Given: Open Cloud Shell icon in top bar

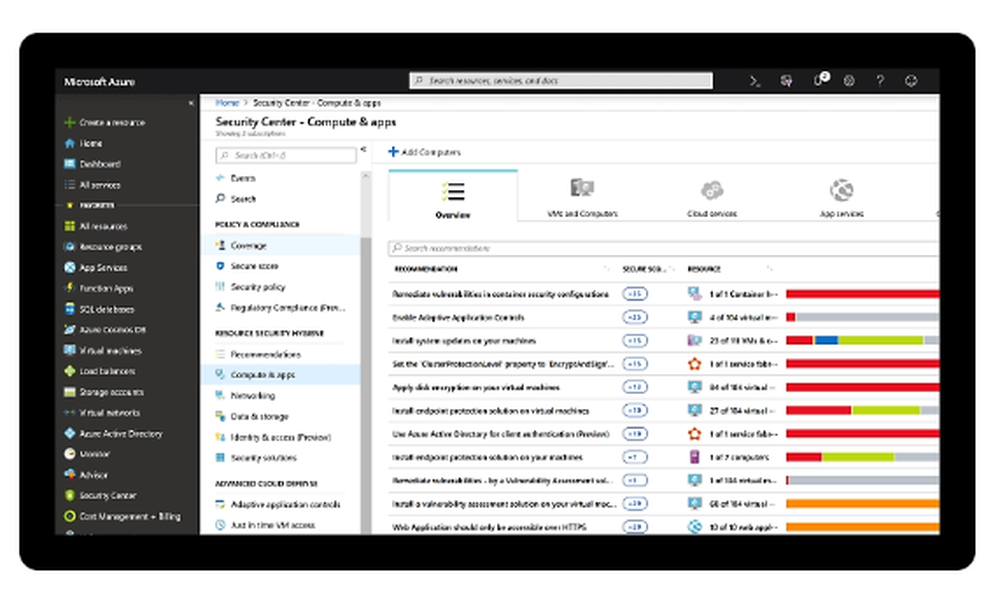Looking at the screenshot, I should pyautogui.click(x=754, y=81).
